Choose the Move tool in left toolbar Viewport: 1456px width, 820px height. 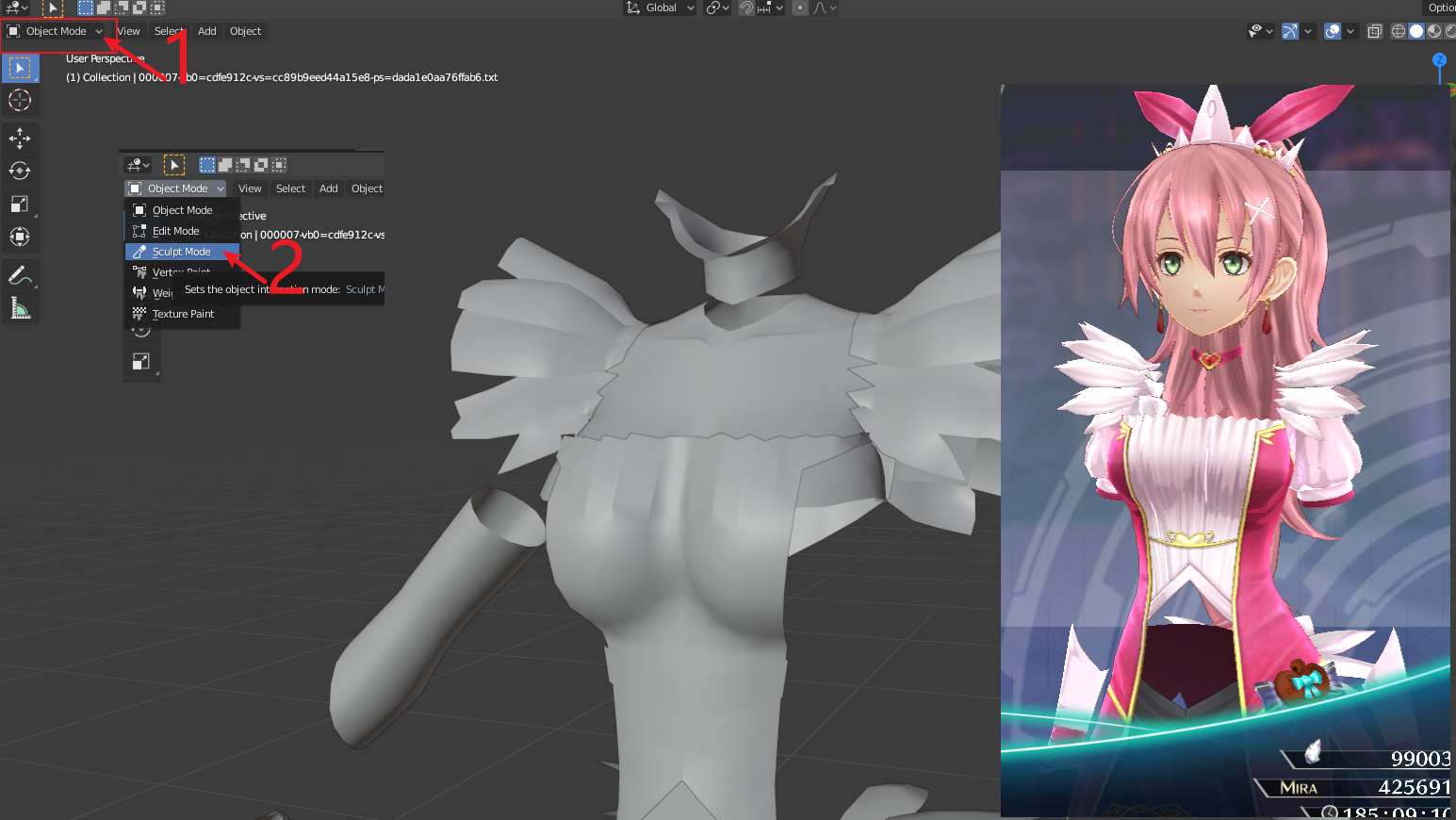(x=20, y=138)
